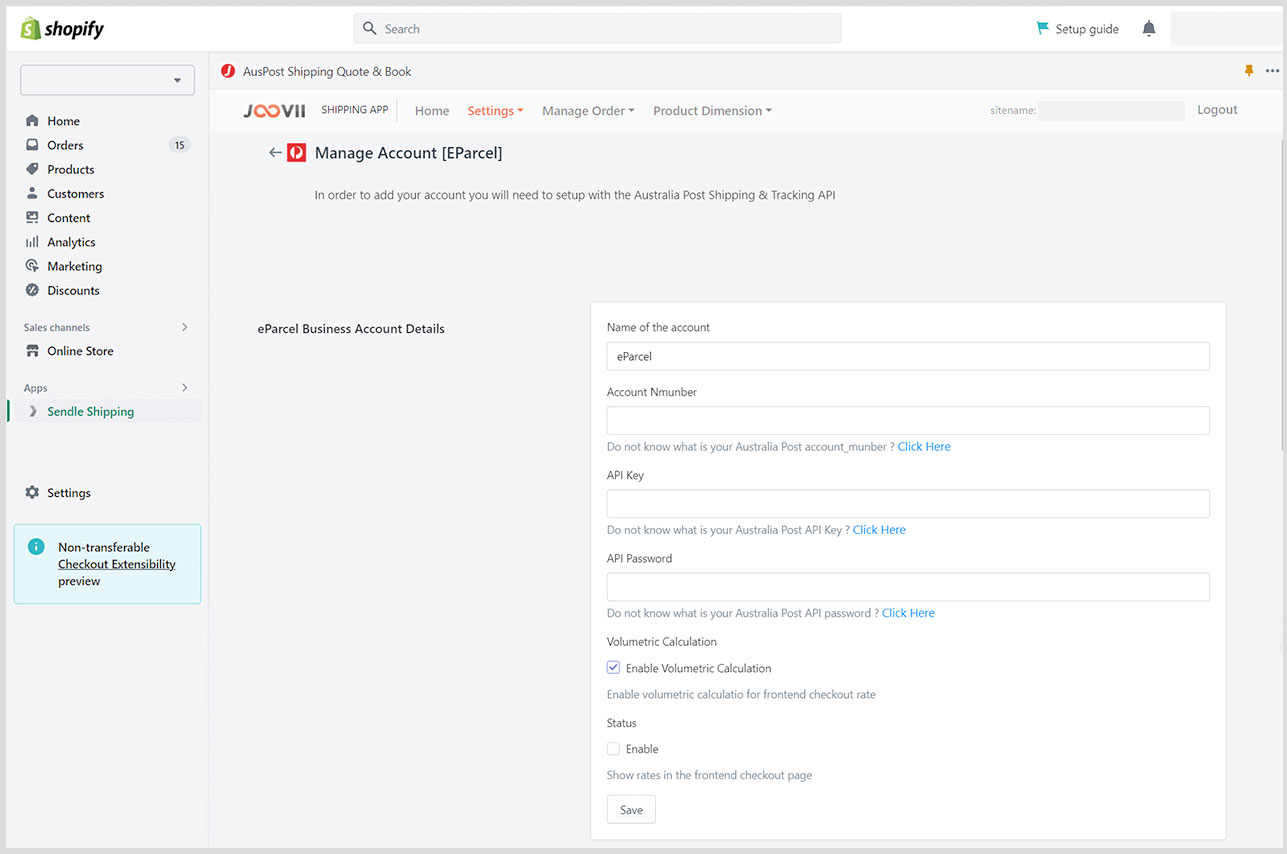Open the three-dot more options menu
The image size is (1287, 854).
point(1272,71)
